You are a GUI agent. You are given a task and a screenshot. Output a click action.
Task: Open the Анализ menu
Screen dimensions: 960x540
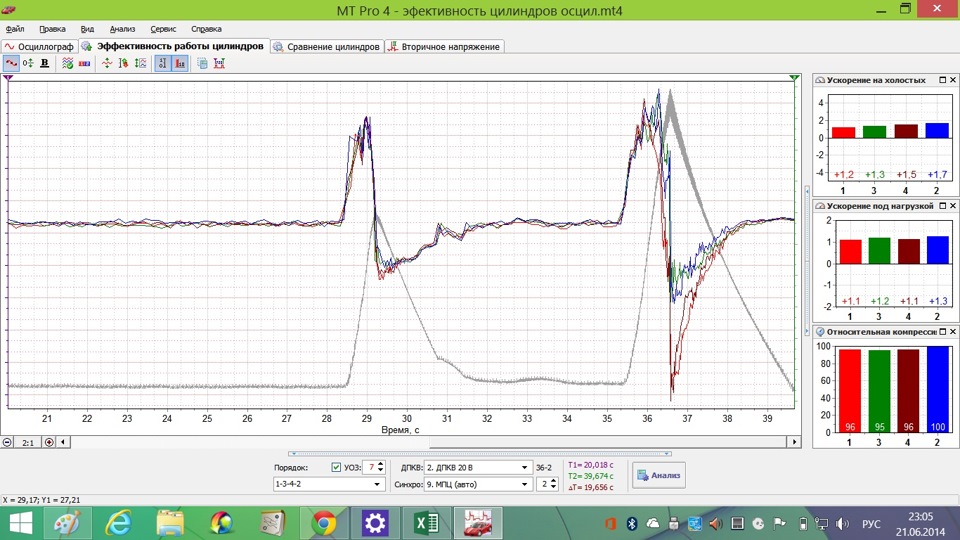pos(122,29)
